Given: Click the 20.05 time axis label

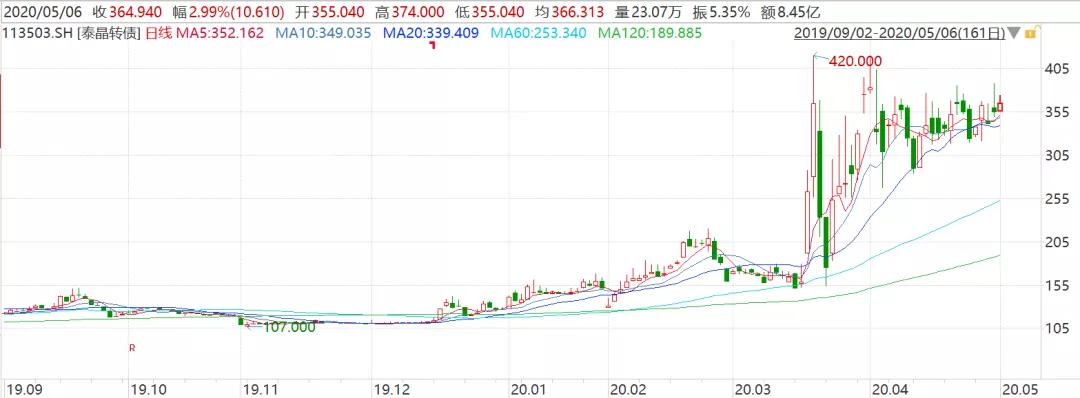Looking at the screenshot, I should tap(1021, 390).
